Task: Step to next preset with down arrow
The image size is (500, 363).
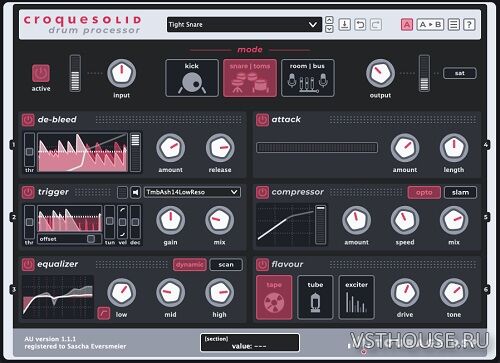Action: [x=329, y=29]
